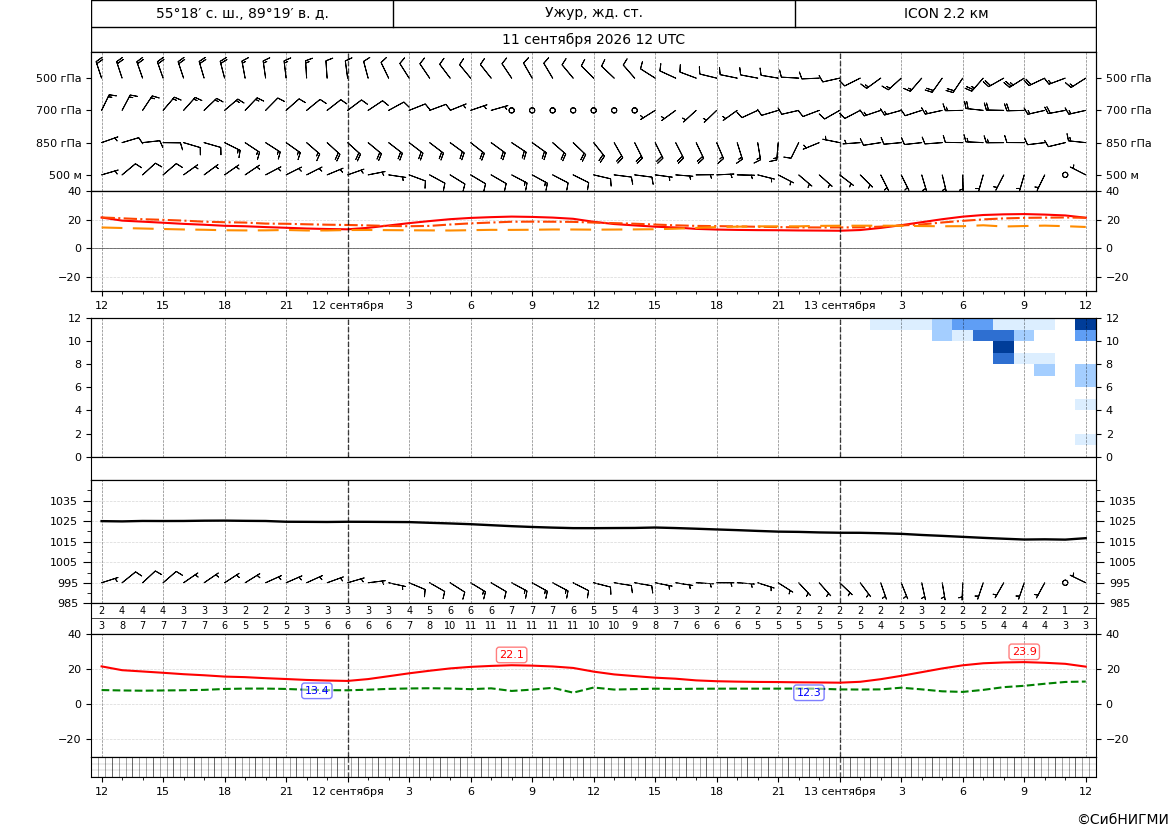
Task: Click the first calm circle at 700 гПа
Action: pyautogui.click(x=511, y=110)
